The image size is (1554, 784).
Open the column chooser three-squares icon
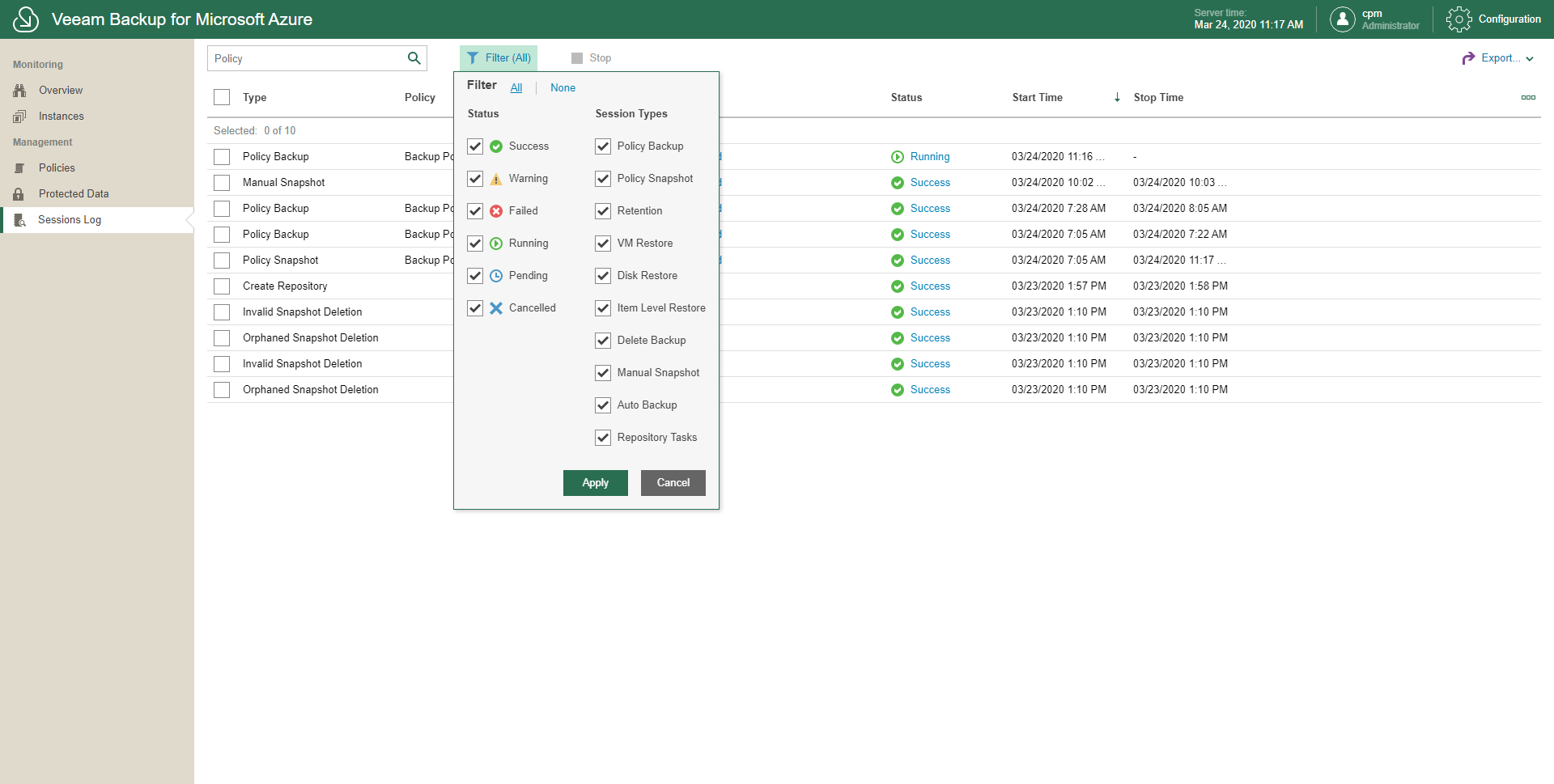[x=1528, y=97]
